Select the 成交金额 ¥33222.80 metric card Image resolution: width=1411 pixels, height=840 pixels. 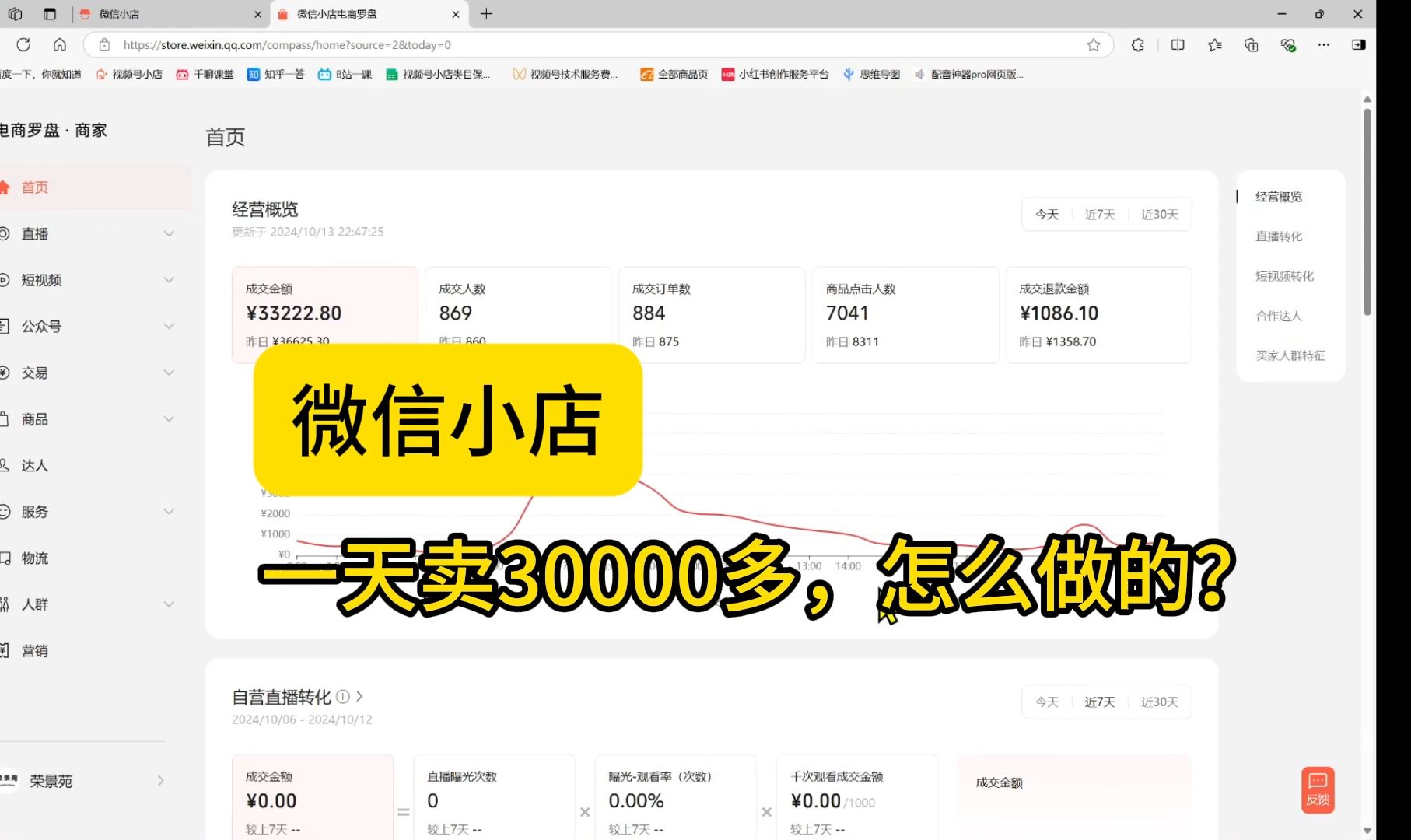tap(325, 315)
